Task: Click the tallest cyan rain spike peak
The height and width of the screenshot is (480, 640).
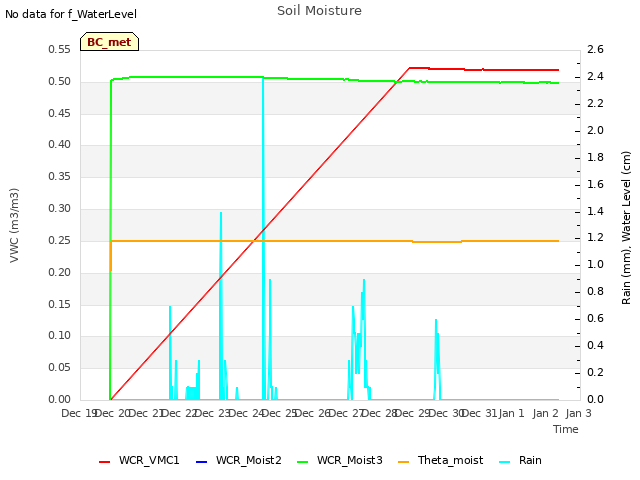Action: 263,78
